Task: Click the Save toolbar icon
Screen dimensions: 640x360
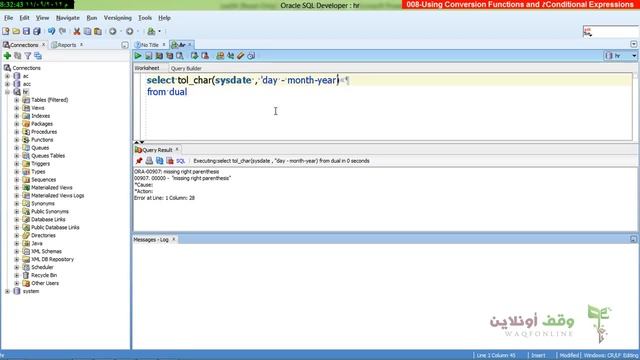Action: coord(26,31)
